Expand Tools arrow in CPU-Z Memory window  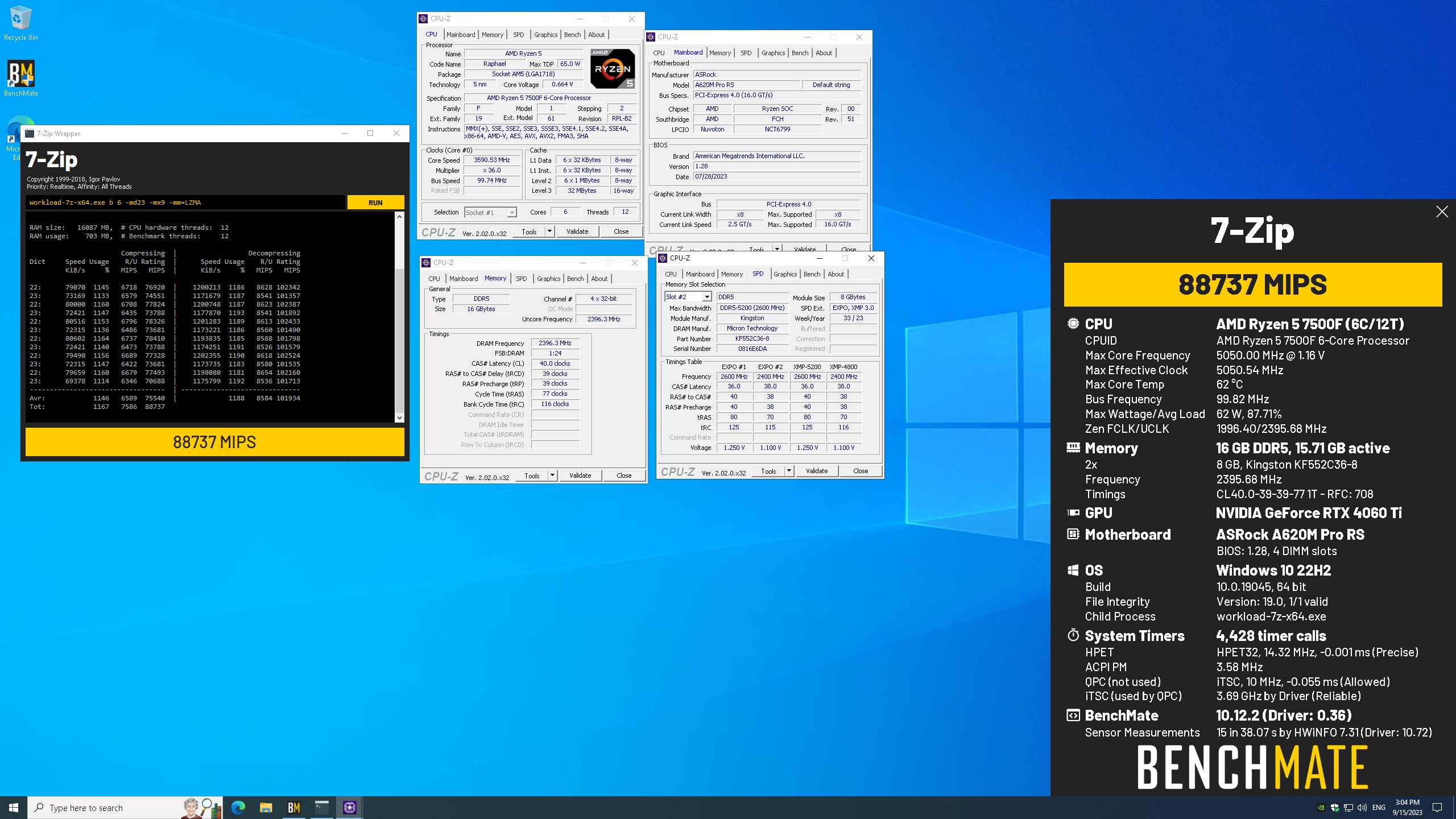coord(552,475)
